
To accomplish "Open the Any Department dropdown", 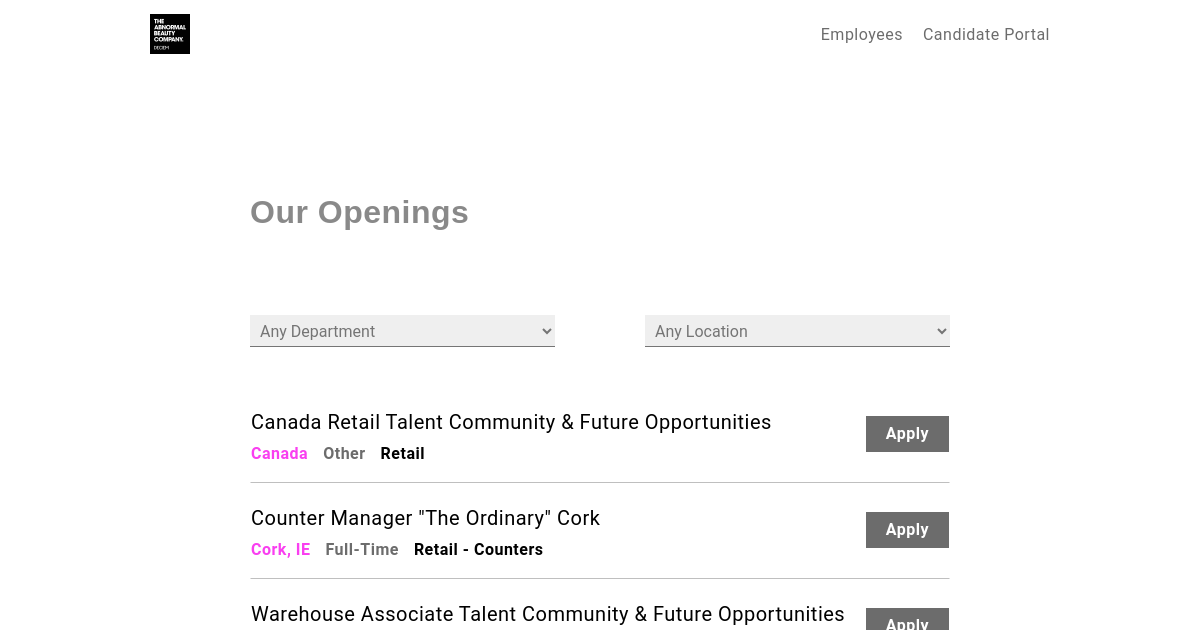I will pos(400,331).
